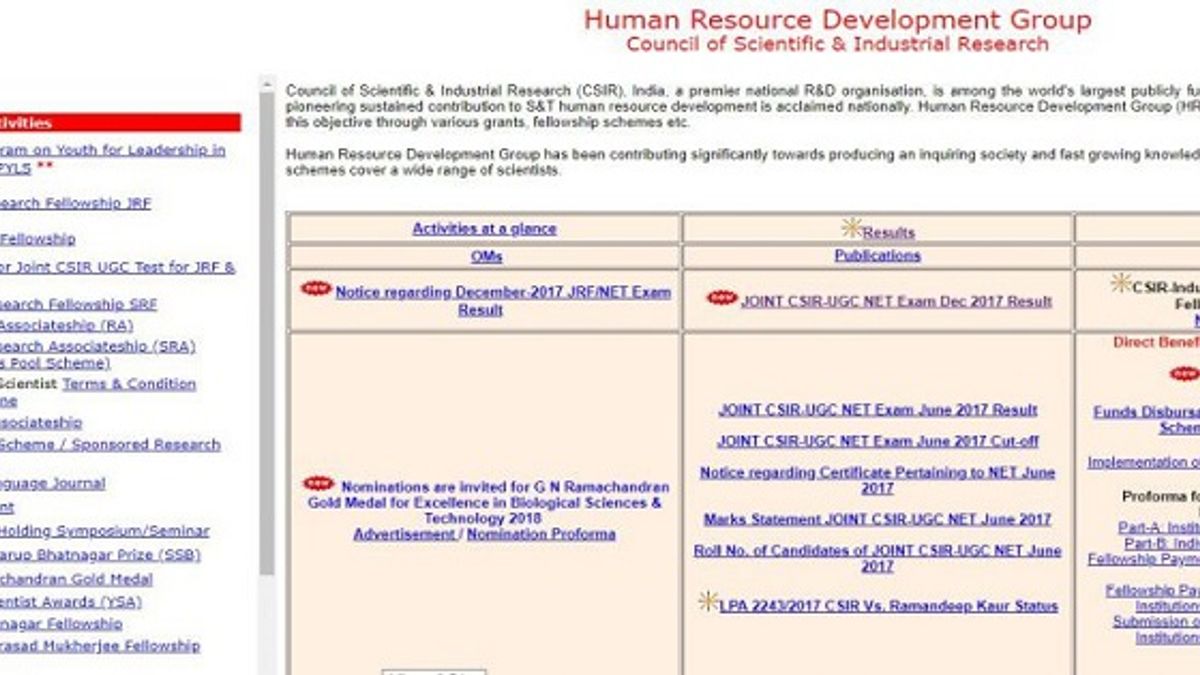Open the Nomination Proforma link
This screenshot has height=675, width=1200.
coord(541,535)
